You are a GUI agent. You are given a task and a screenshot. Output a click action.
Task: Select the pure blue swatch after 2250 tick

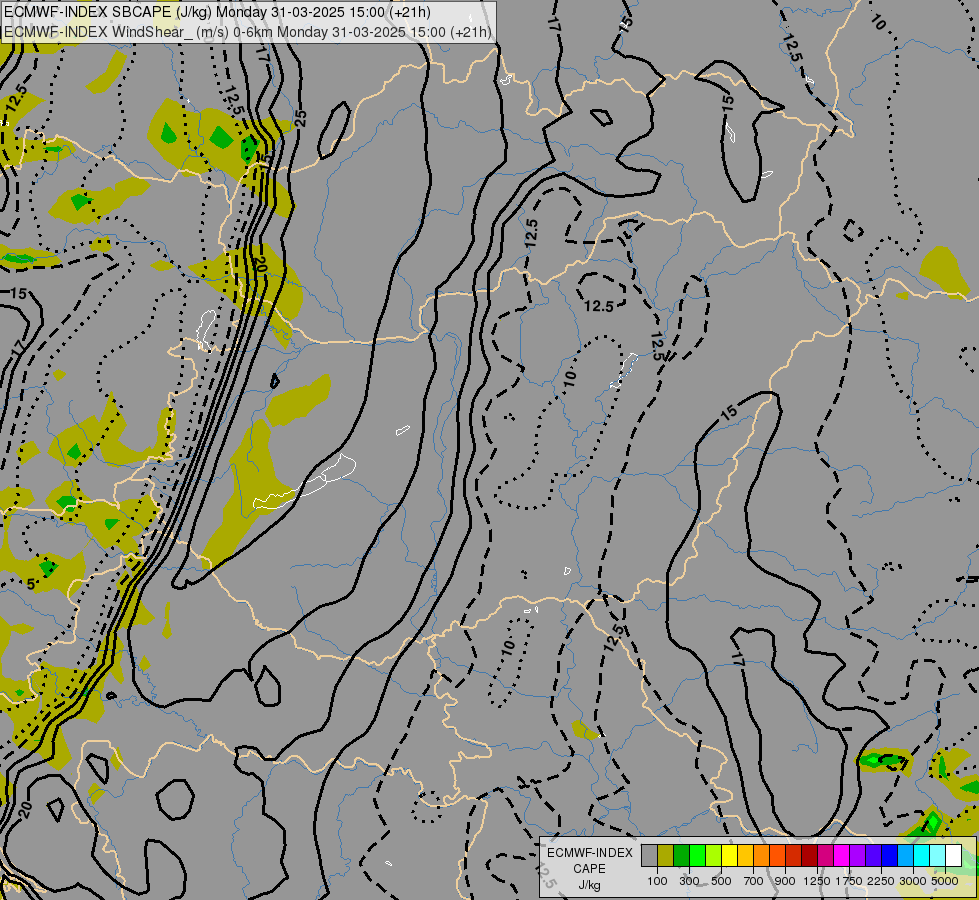point(890,856)
